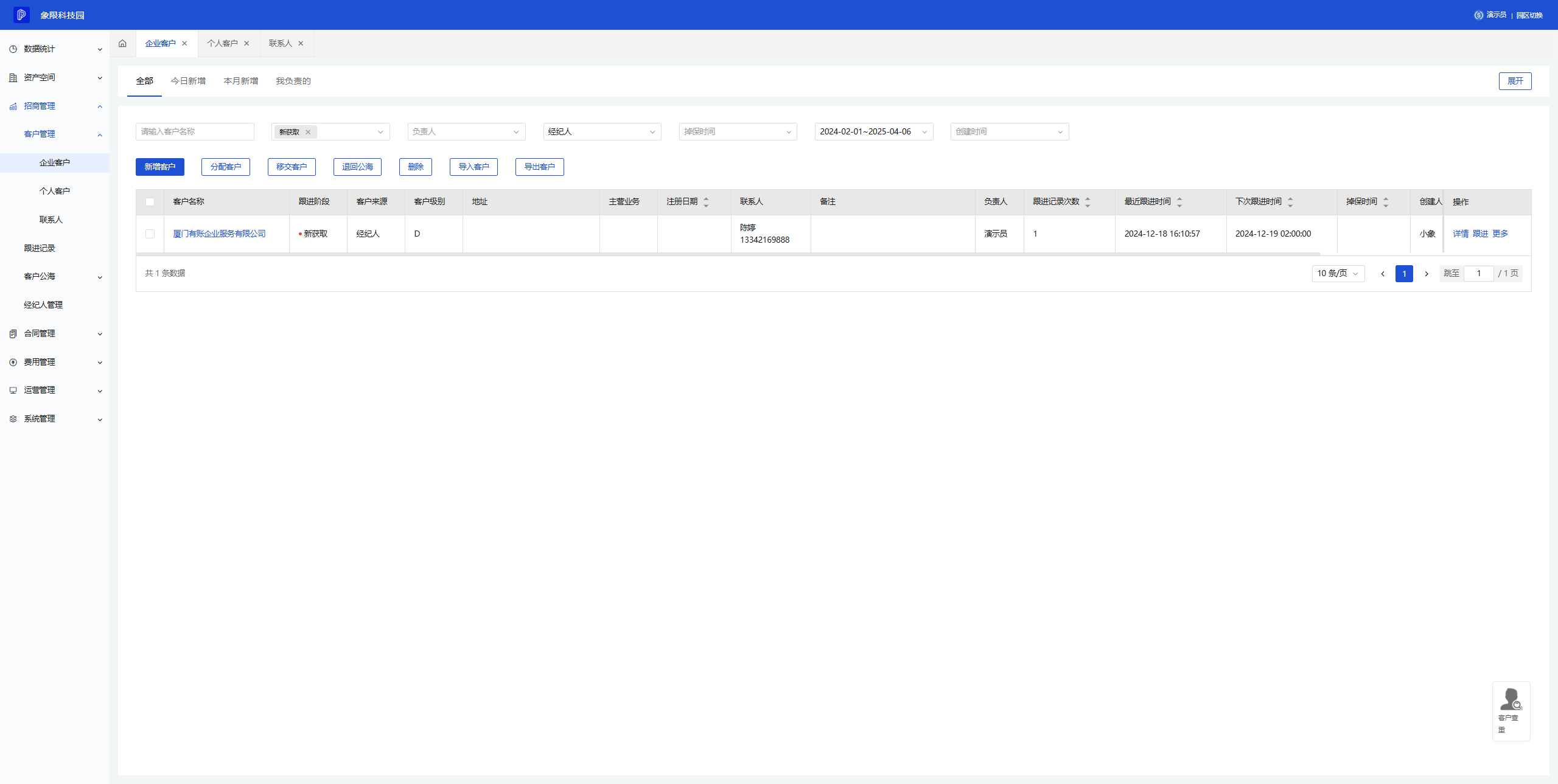1558x784 pixels.
Task: Click the 合同管理 sidebar icon
Action: tap(13, 333)
